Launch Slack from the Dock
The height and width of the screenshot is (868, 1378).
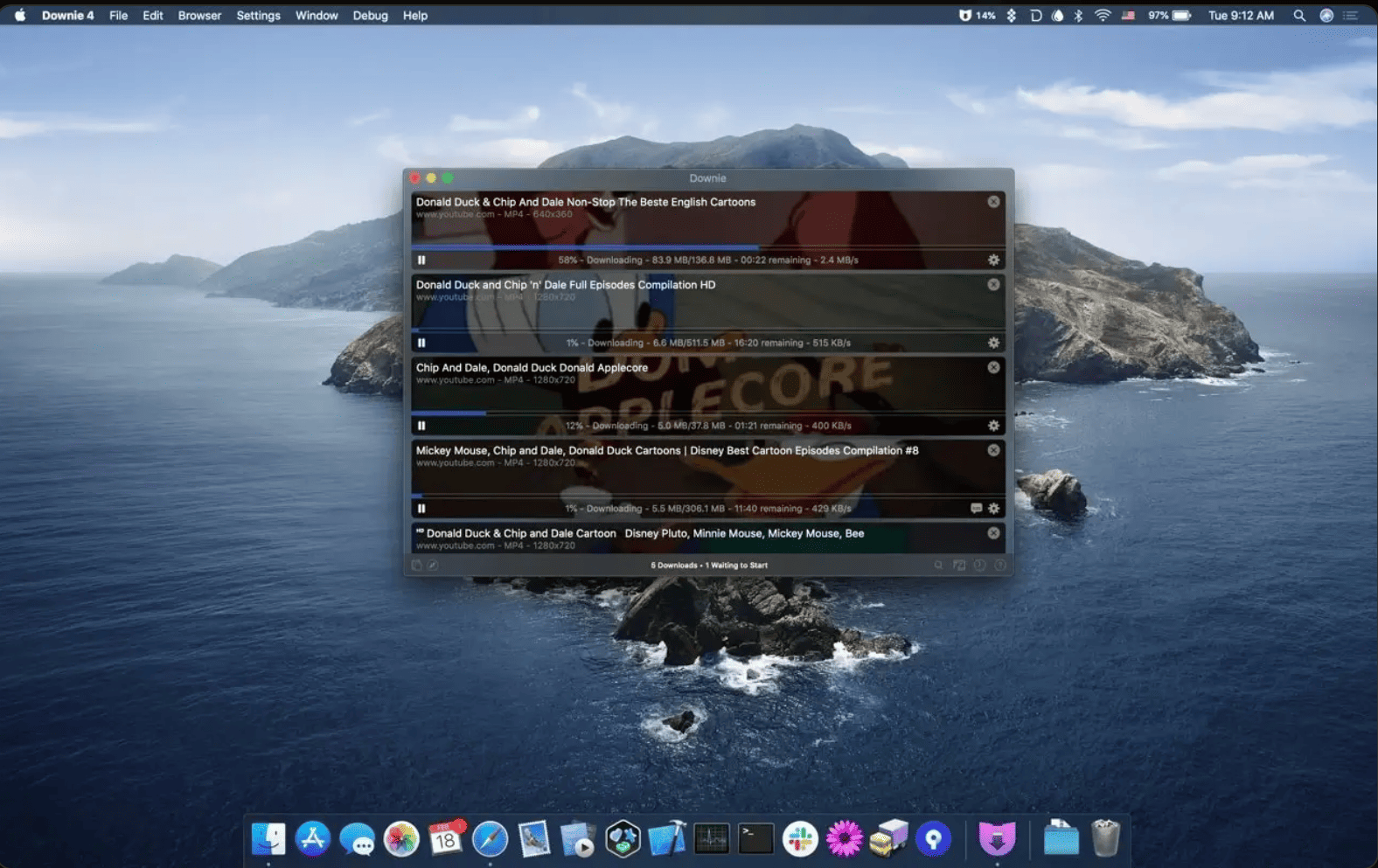799,839
